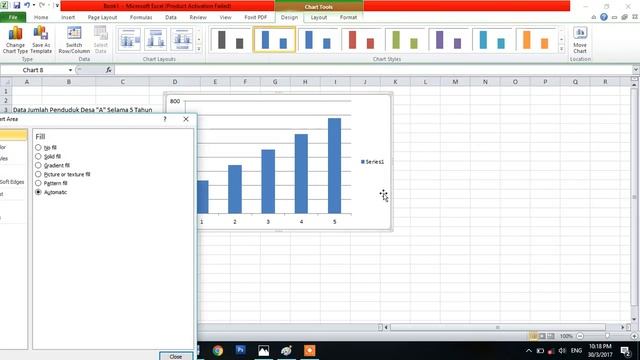Select the Page Layout view button
The height and width of the screenshot is (360, 640).
(542, 336)
